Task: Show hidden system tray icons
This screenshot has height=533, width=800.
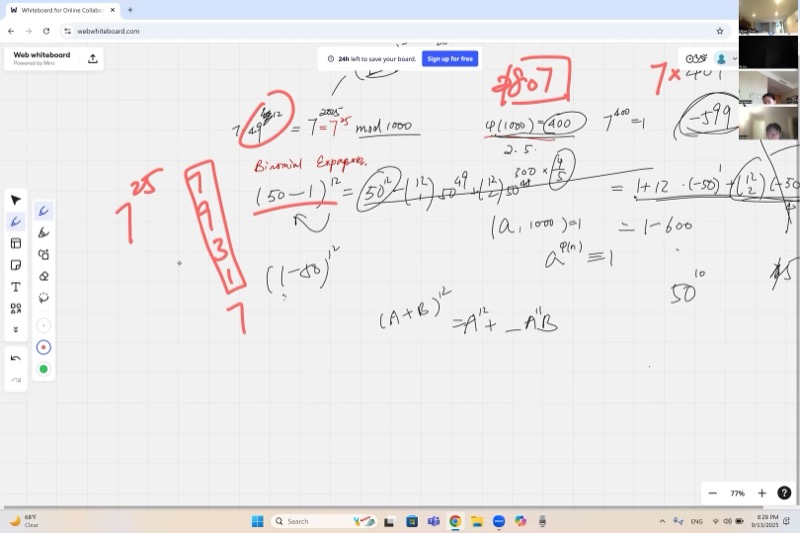Action: (x=662, y=521)
